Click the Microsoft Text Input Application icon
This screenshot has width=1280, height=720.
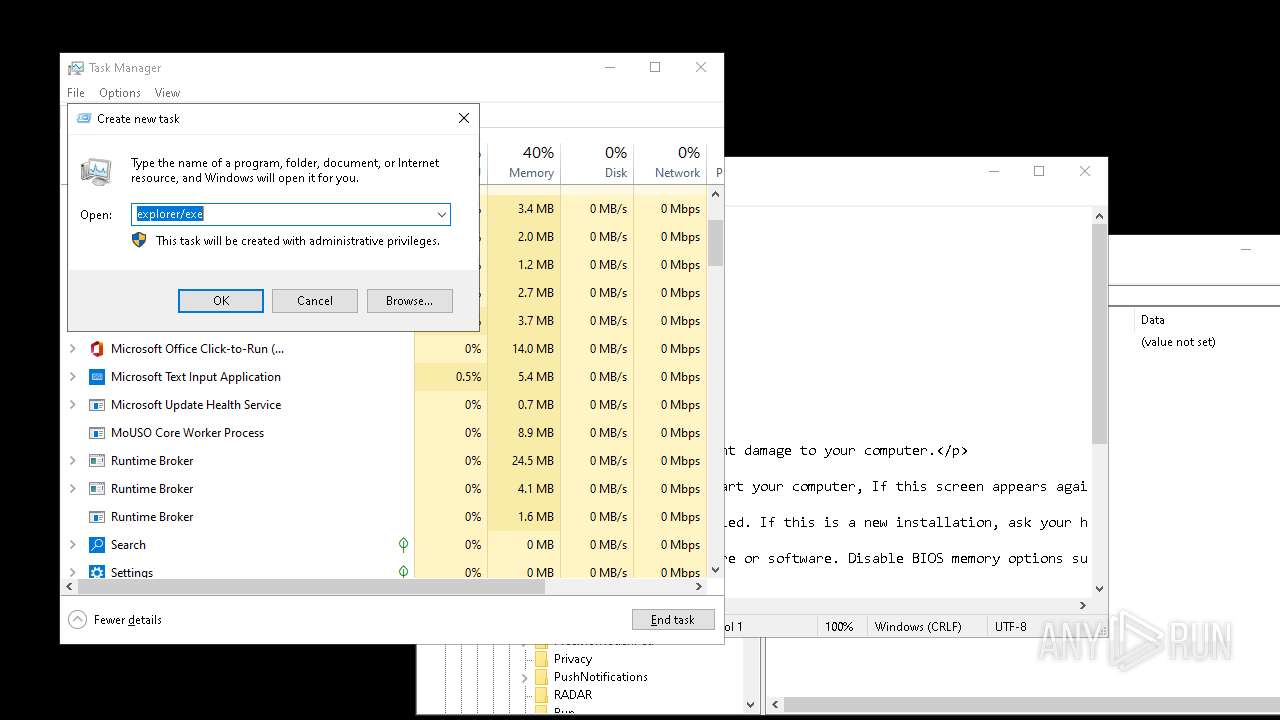click(x=97, y=377)
